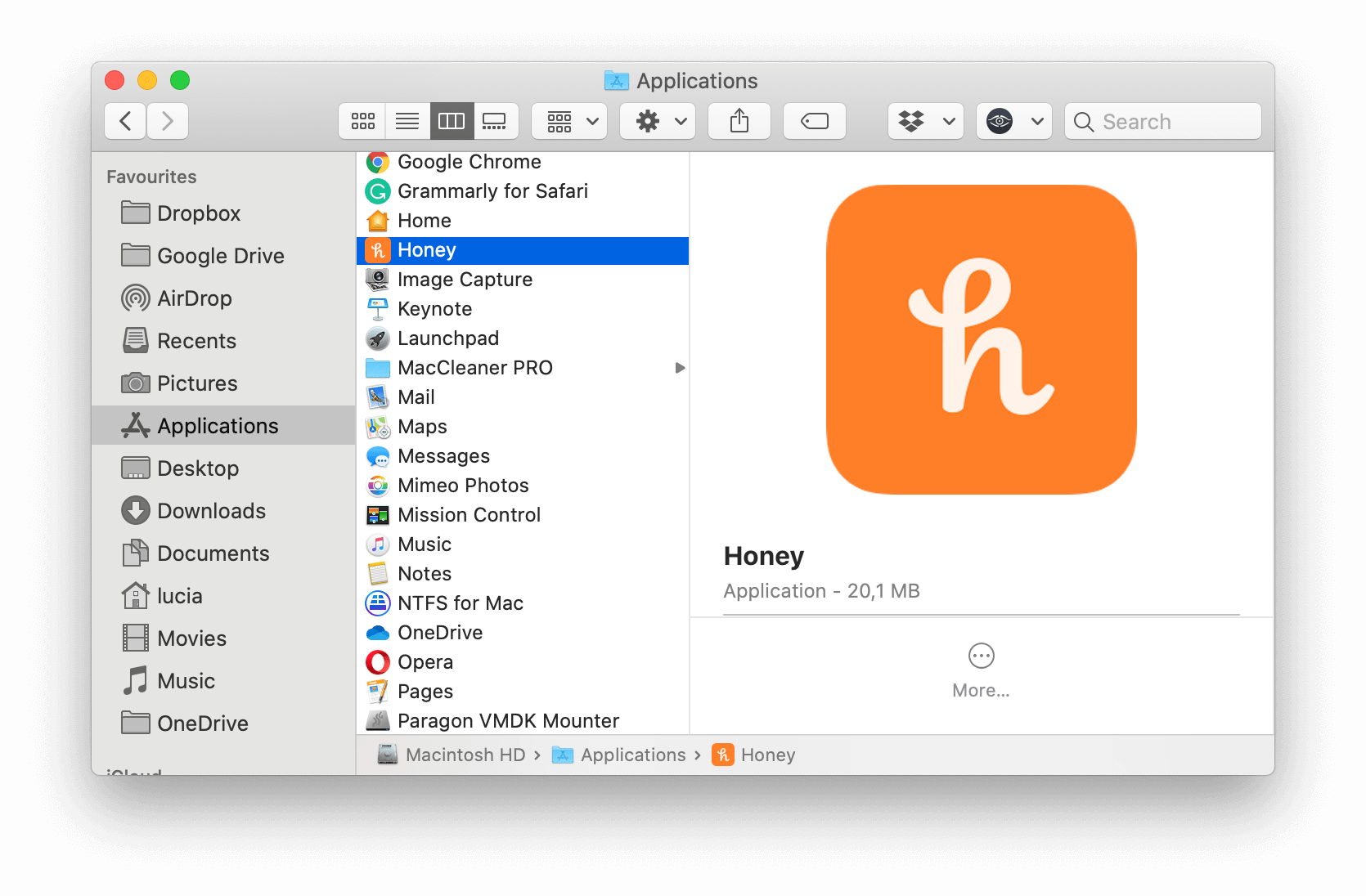
Task: Open the eye icon toolbar dropdown
Action: tap(1014, 122)
